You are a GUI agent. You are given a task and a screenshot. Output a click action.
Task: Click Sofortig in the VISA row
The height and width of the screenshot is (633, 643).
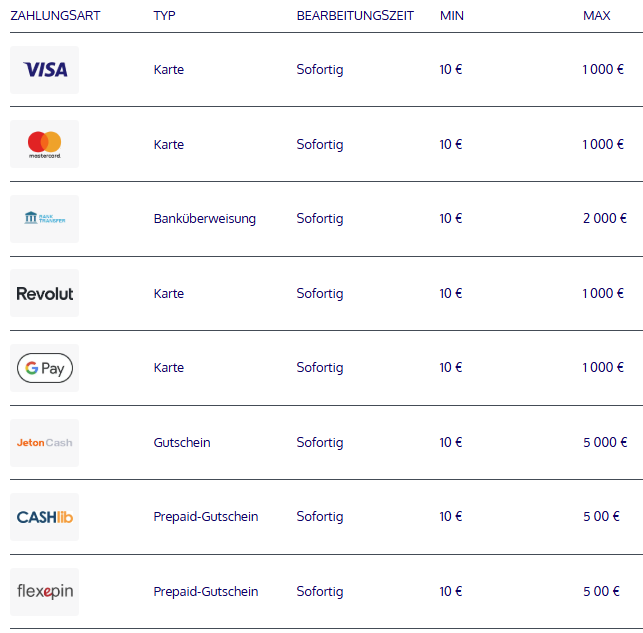click(x=320, y=70)
